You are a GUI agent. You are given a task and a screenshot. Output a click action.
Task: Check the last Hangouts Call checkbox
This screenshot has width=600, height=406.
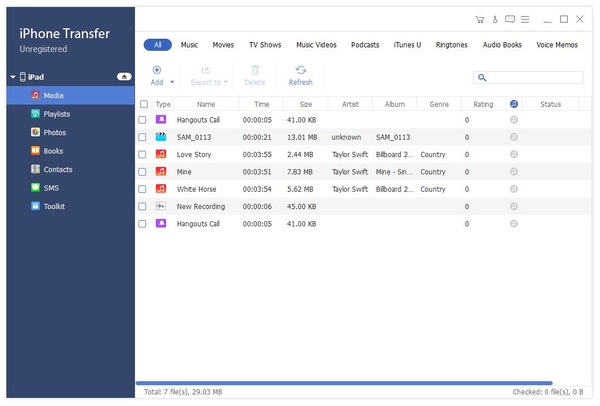pos(142,224)
